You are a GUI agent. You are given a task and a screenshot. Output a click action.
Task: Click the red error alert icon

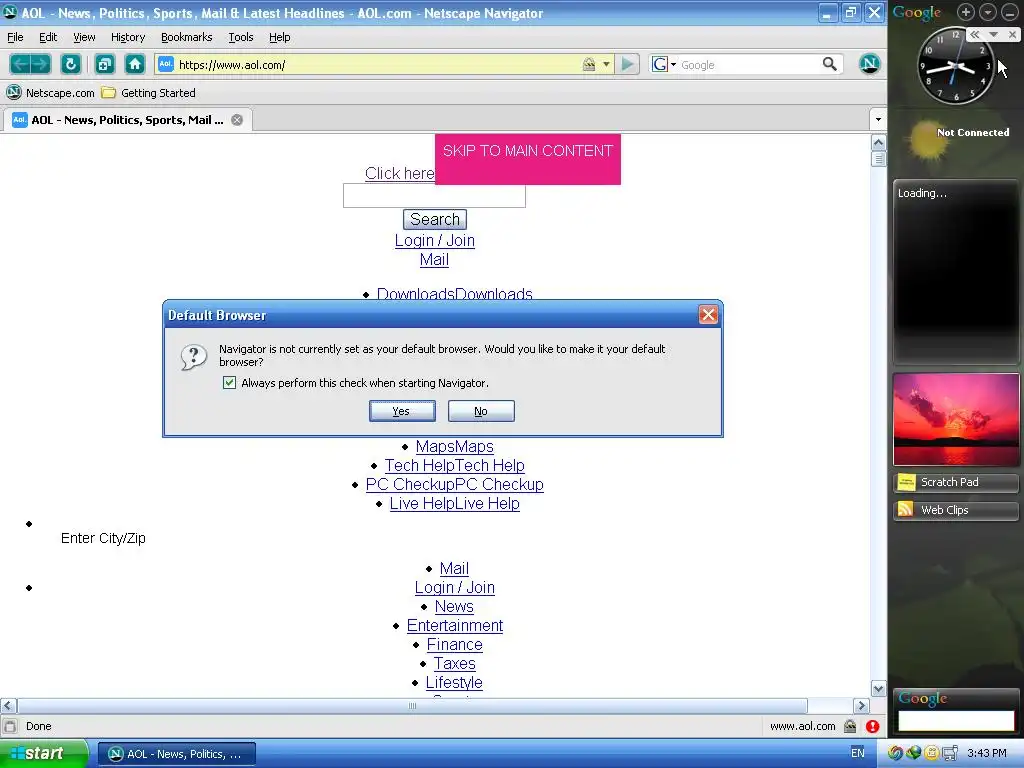tap(872, 726)
